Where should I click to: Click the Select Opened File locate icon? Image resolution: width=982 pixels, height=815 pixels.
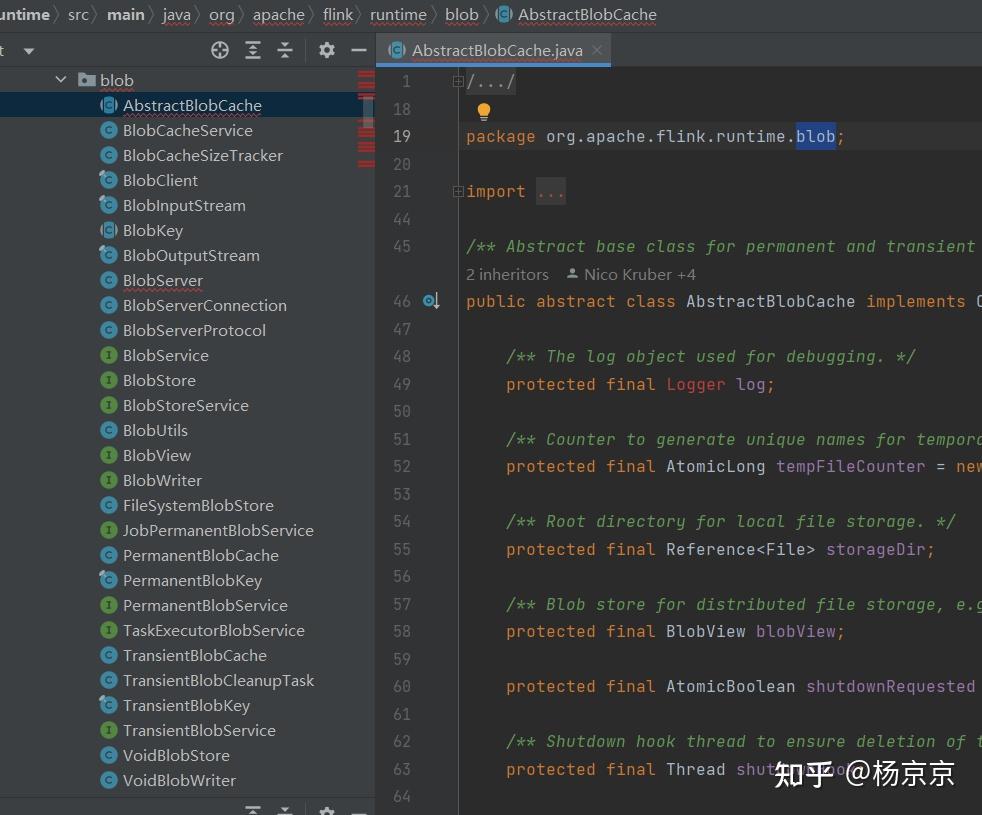(220, 50)
